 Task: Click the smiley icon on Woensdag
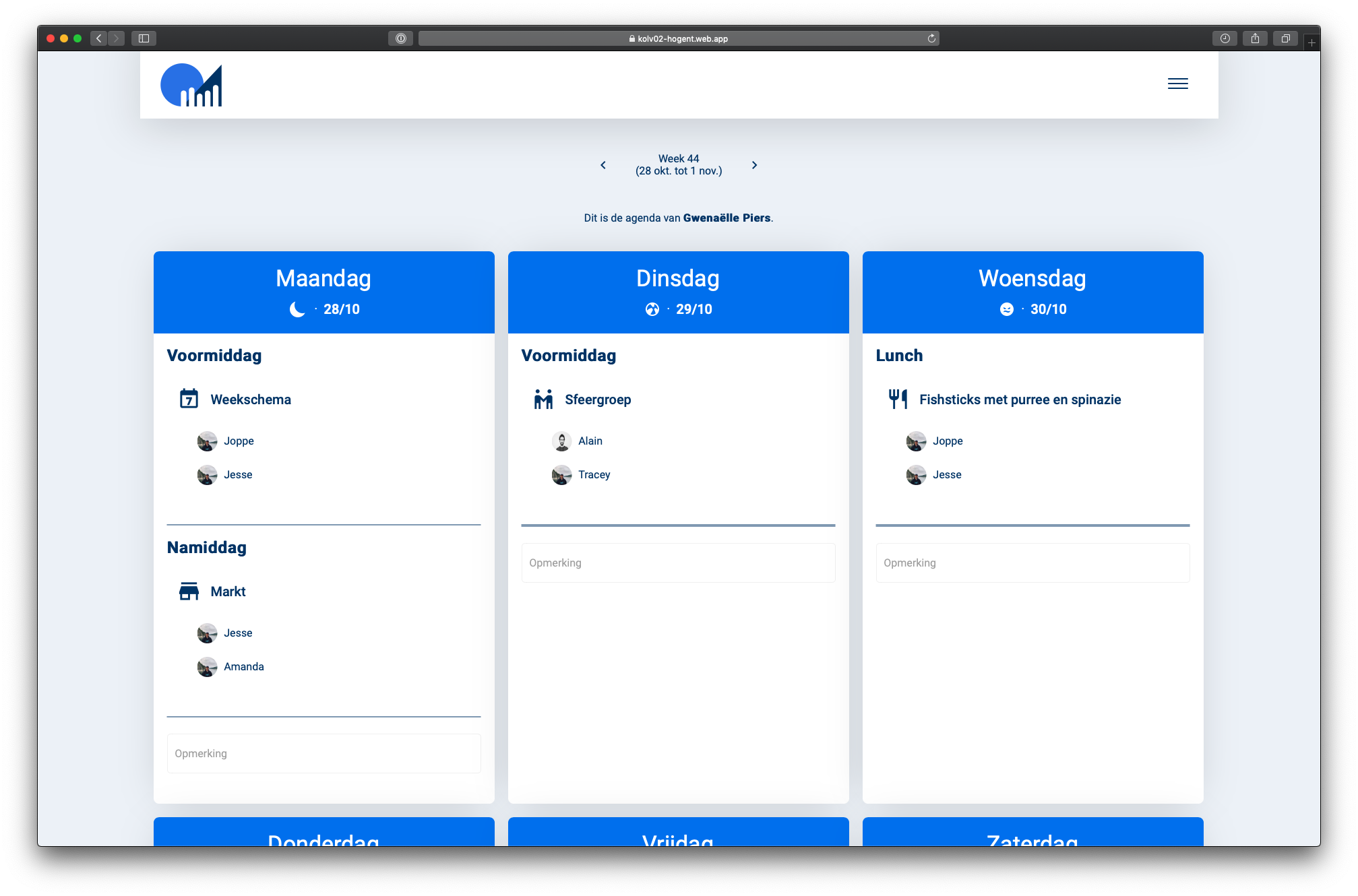(x=1006, y=309)
